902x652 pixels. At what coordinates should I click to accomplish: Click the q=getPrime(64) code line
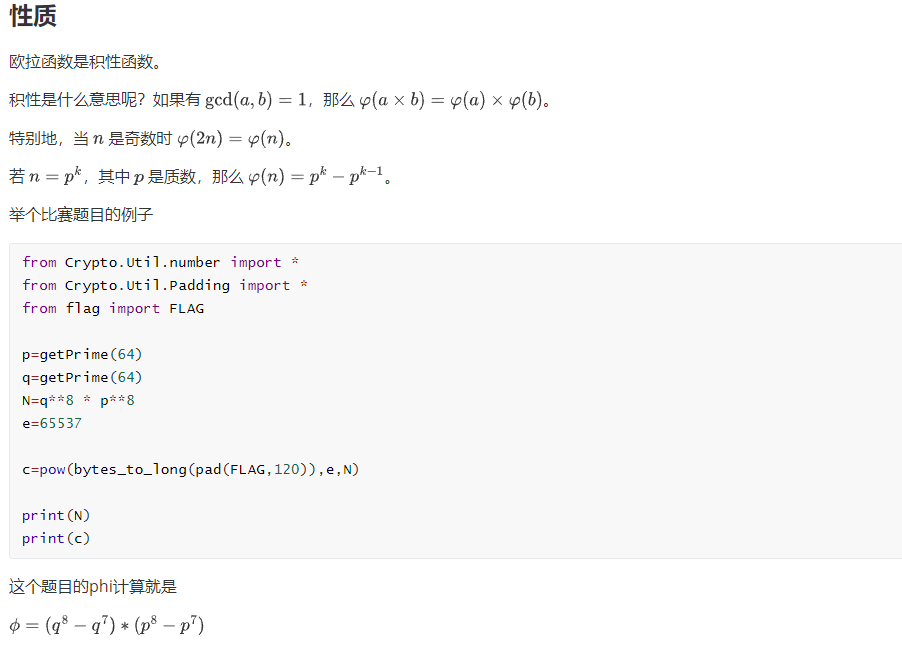click(x=82, y=377)
